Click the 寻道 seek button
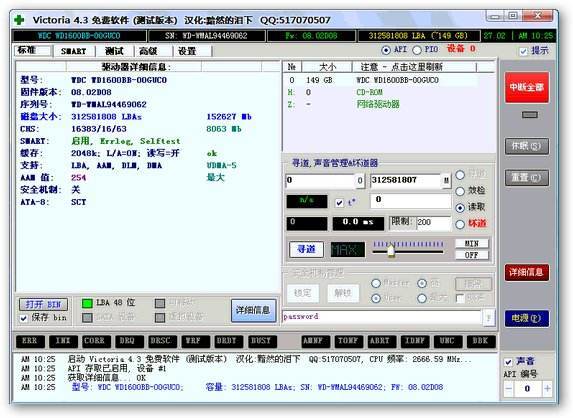This screenshot has height=418, width=573. (x=306, y=250)
